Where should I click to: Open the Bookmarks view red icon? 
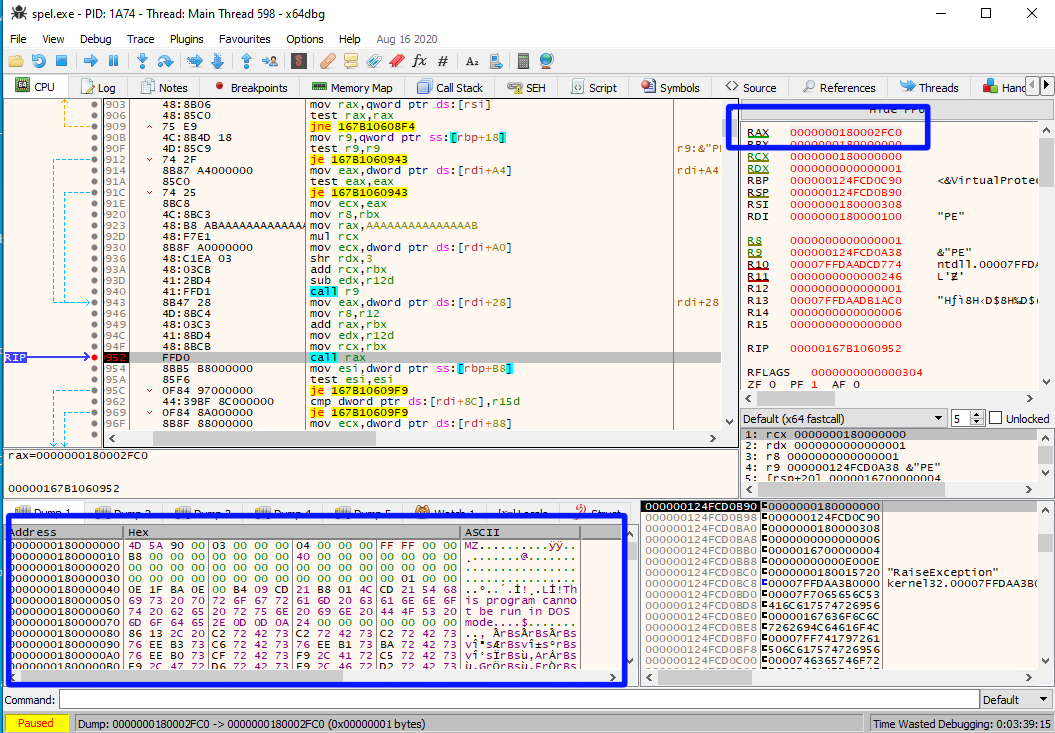click(396, 61)
